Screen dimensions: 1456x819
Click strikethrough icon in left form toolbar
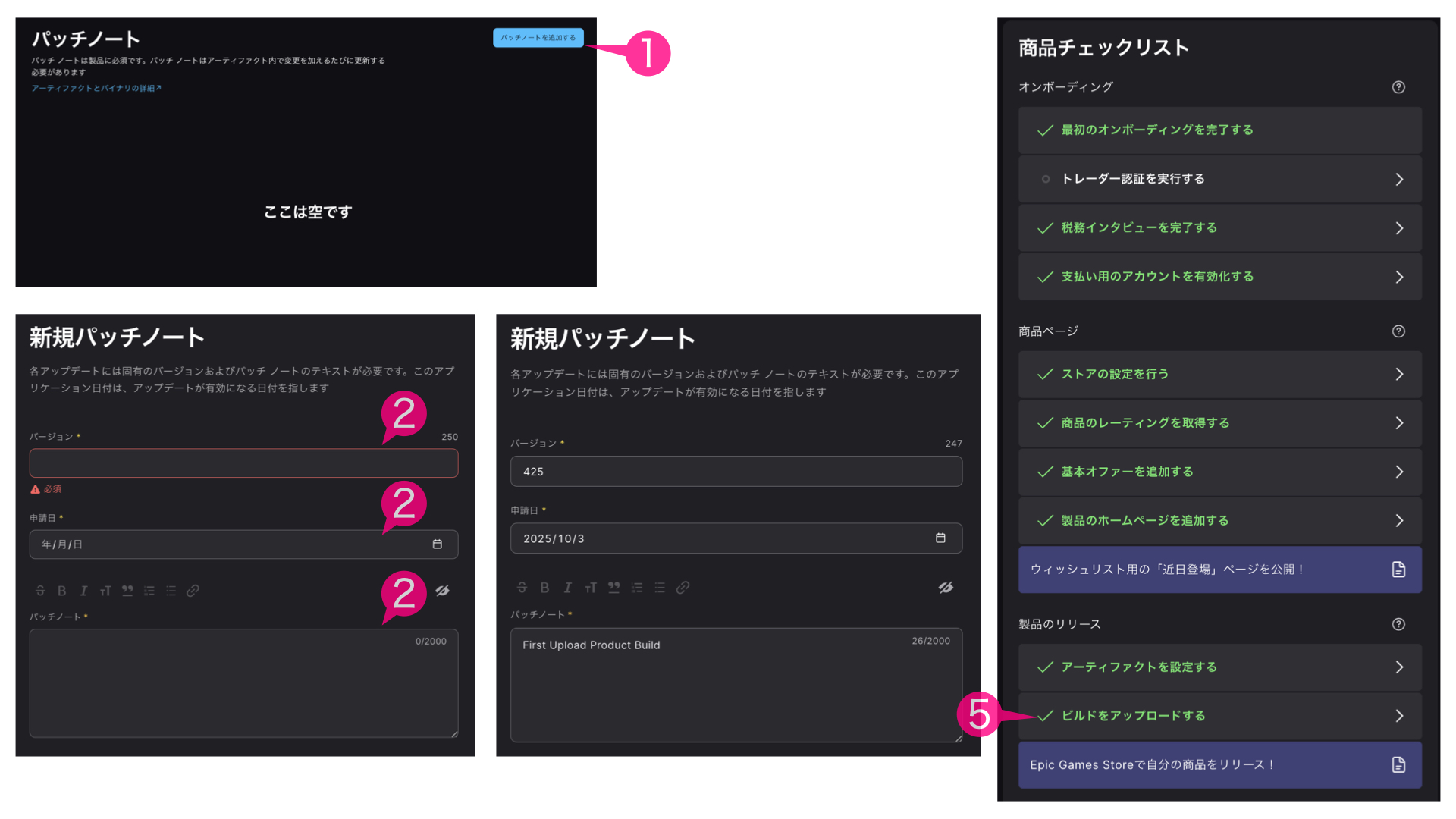point(40,591)
